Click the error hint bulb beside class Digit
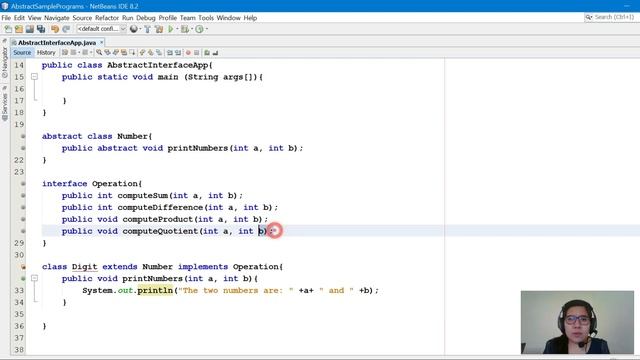Image resolution: width=640 pixels, height=360 pixels. [23, 267]
